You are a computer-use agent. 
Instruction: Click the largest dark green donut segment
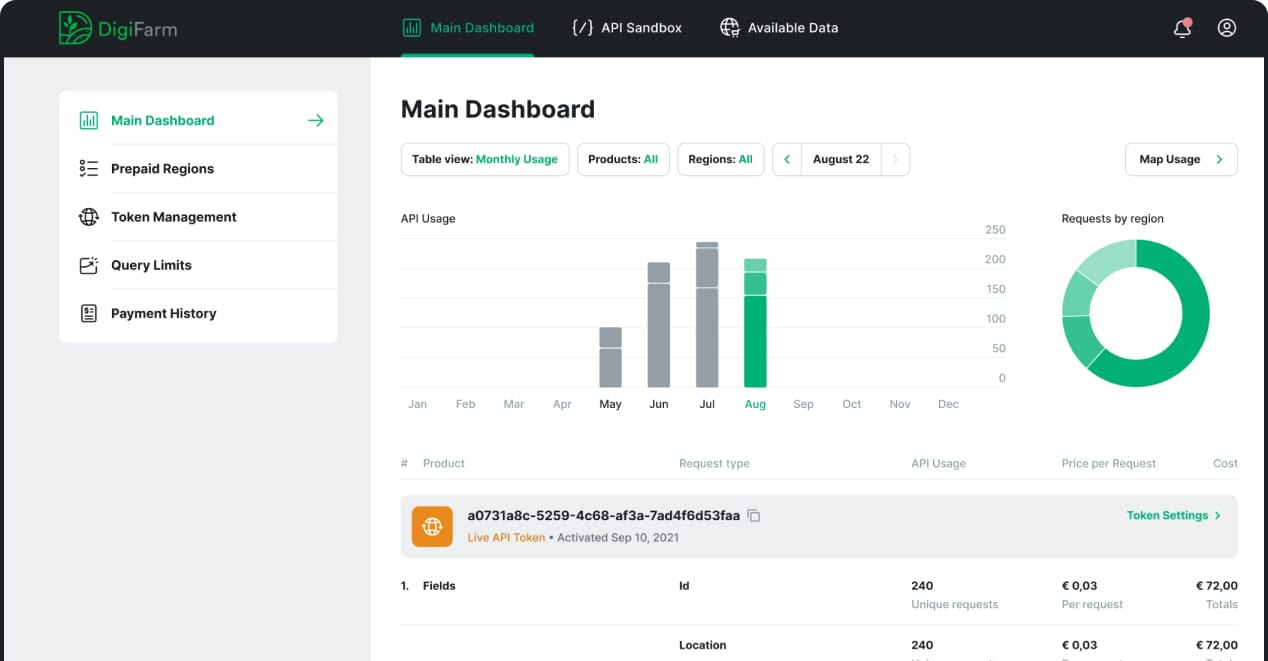pyautogui.click(x=1187, y=330)
